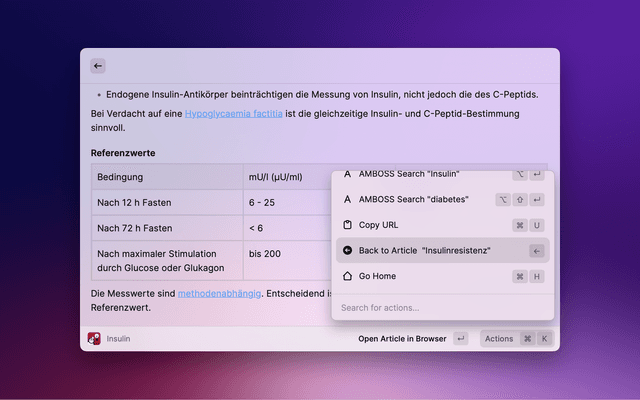Focus the Search for actions field
The width and height of the screenshot is (640, 400).
pos(440,307)
